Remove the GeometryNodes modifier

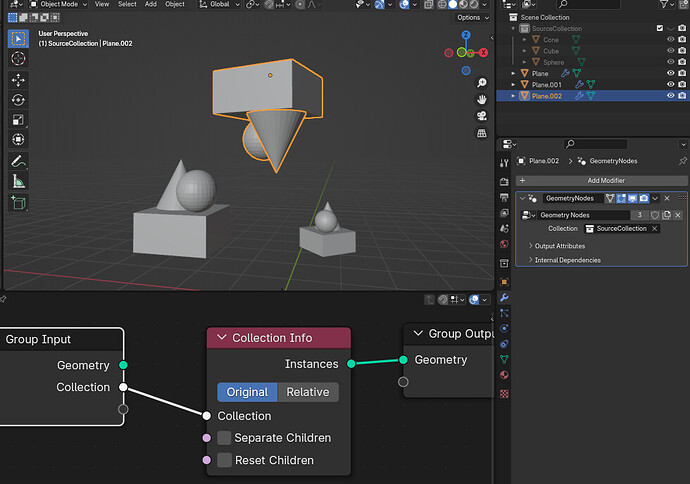pos(667,198)
